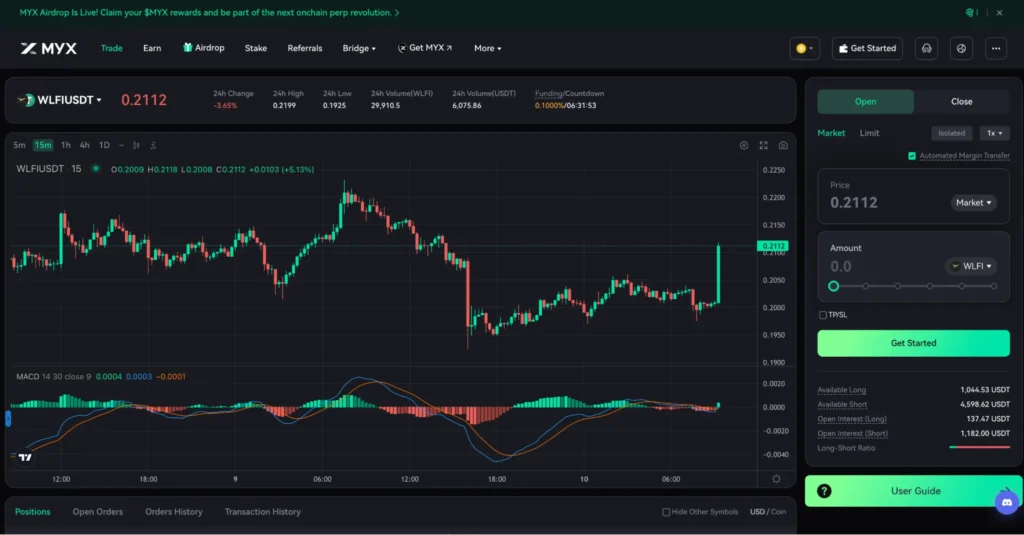
Task: Click the Amount input field
Action: [880, 267]
